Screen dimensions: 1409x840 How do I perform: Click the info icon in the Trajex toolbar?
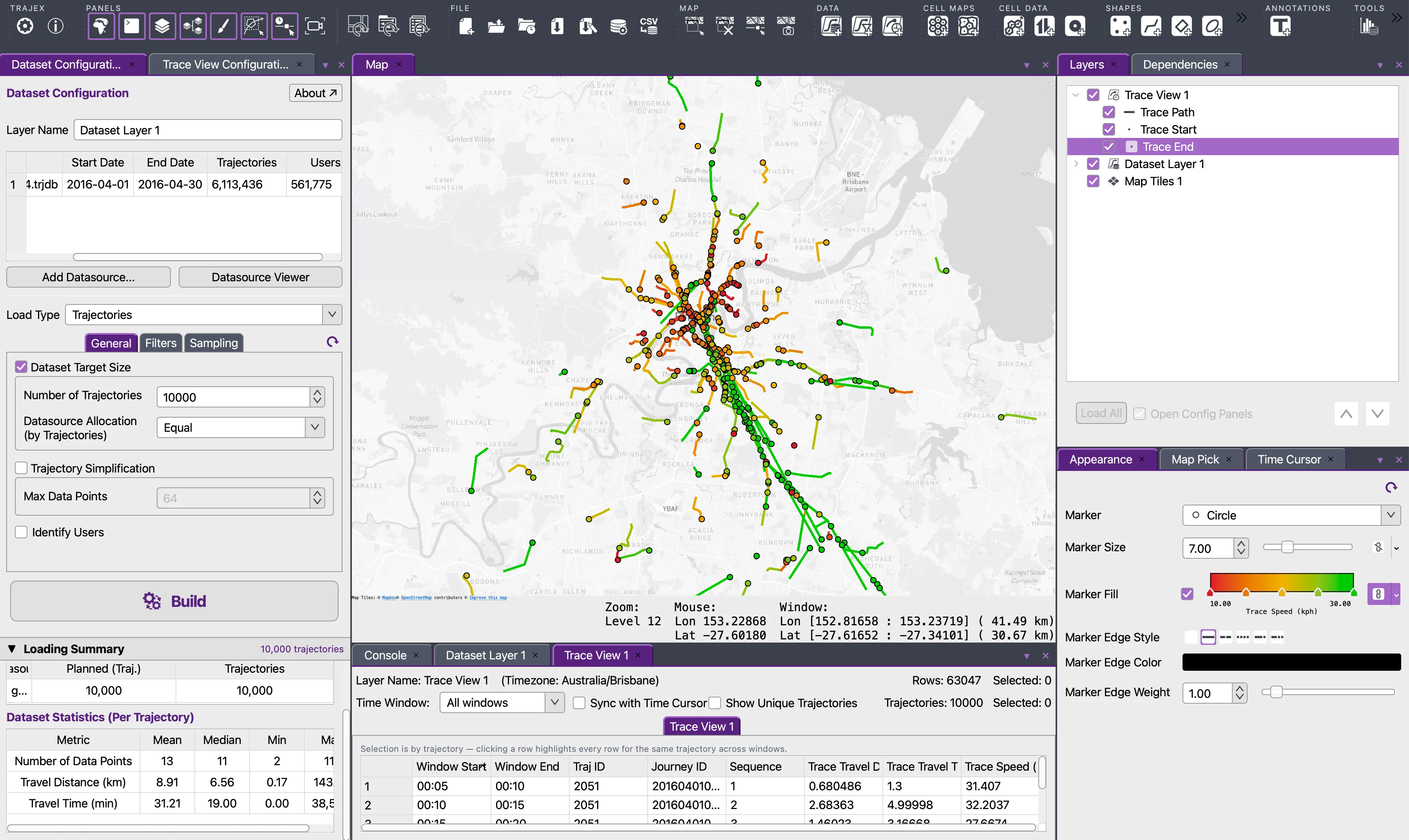click(x=56, y=26)
